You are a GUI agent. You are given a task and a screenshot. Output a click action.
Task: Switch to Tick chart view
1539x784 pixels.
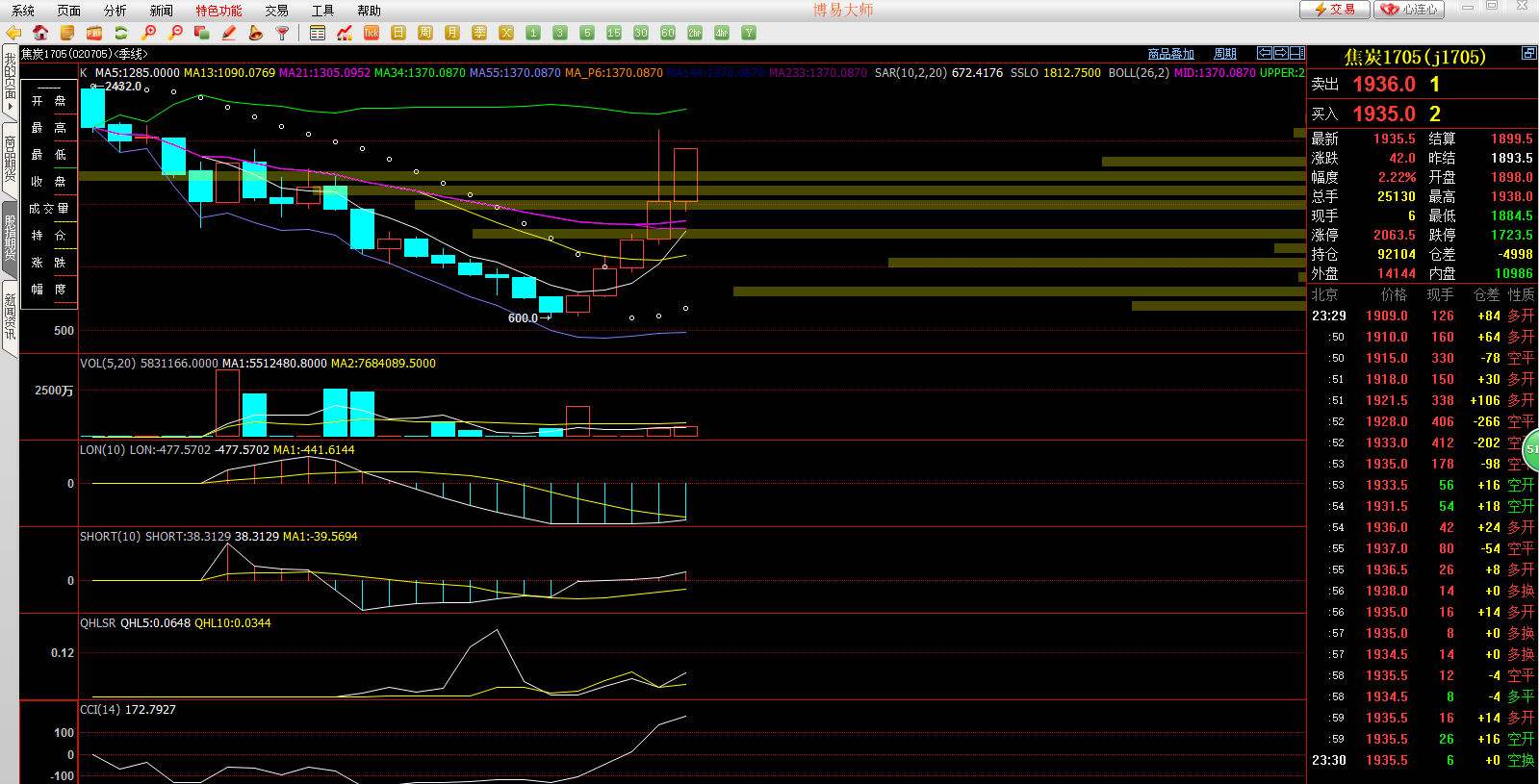click(x=372, y=33)
